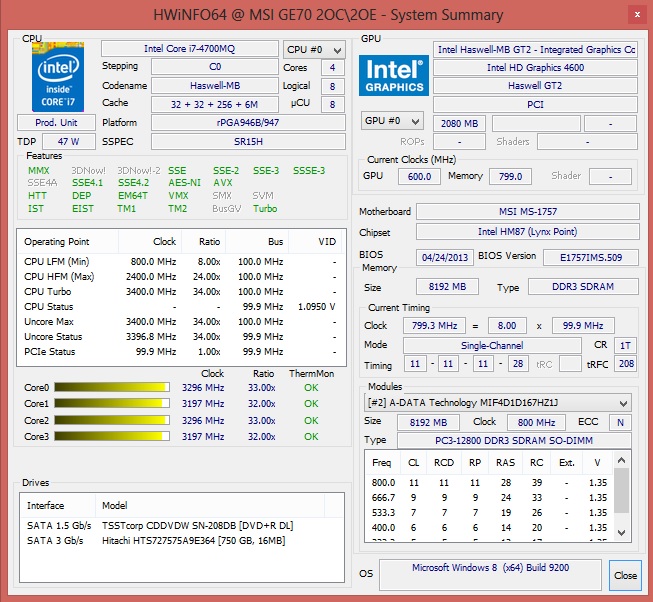The image size is (653, 602).
Task: Click the Core0 usage bar
Action: (112, 388)
